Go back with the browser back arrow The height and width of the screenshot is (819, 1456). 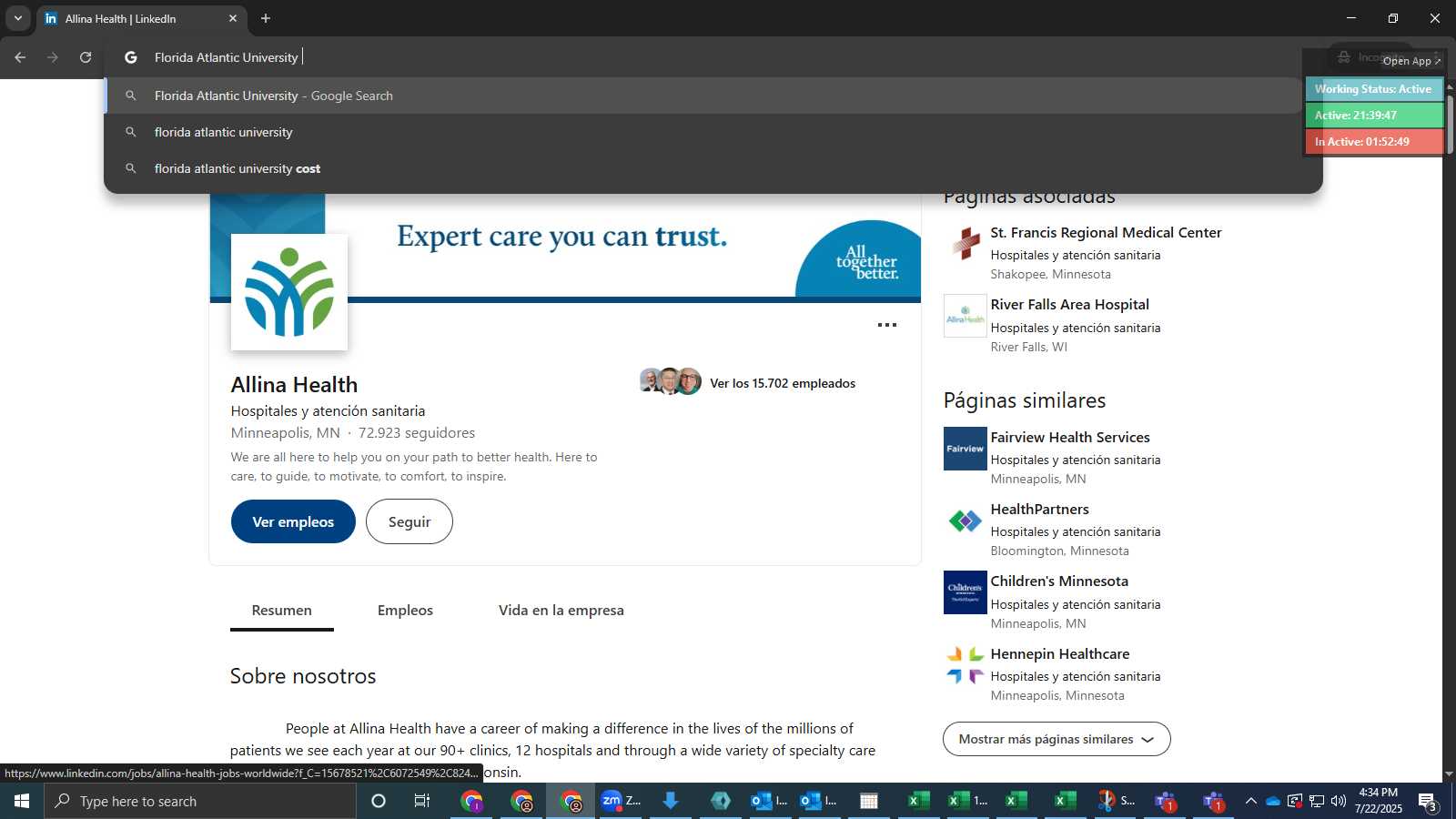click(x=20, y=57)
